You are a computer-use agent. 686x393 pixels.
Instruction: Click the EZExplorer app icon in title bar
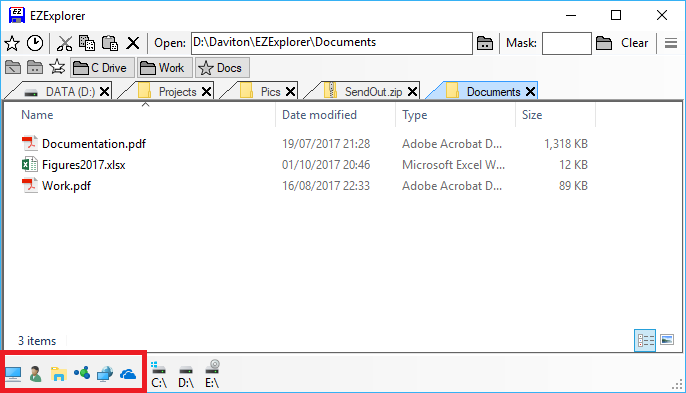click(x=17, y=15)
